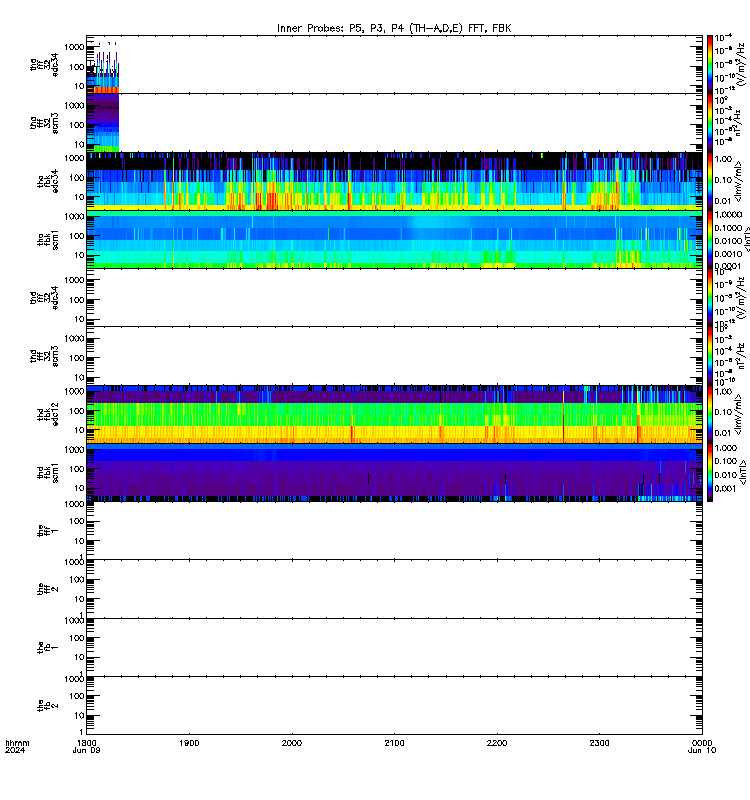Click the "hhmm 2024" axis caption
750x800 pixels.
point(17,746)
